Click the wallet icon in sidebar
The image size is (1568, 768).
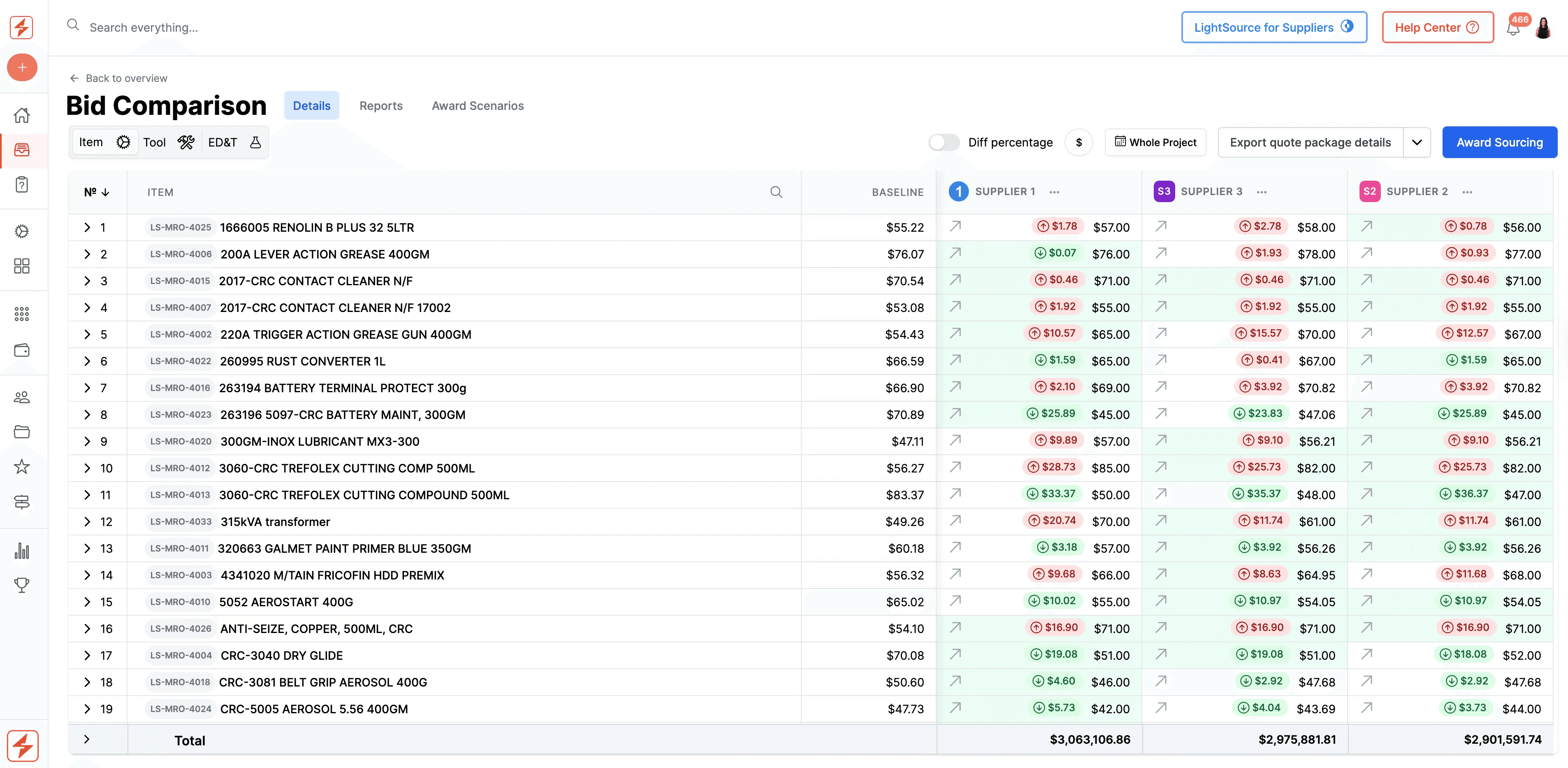[22, 350]
